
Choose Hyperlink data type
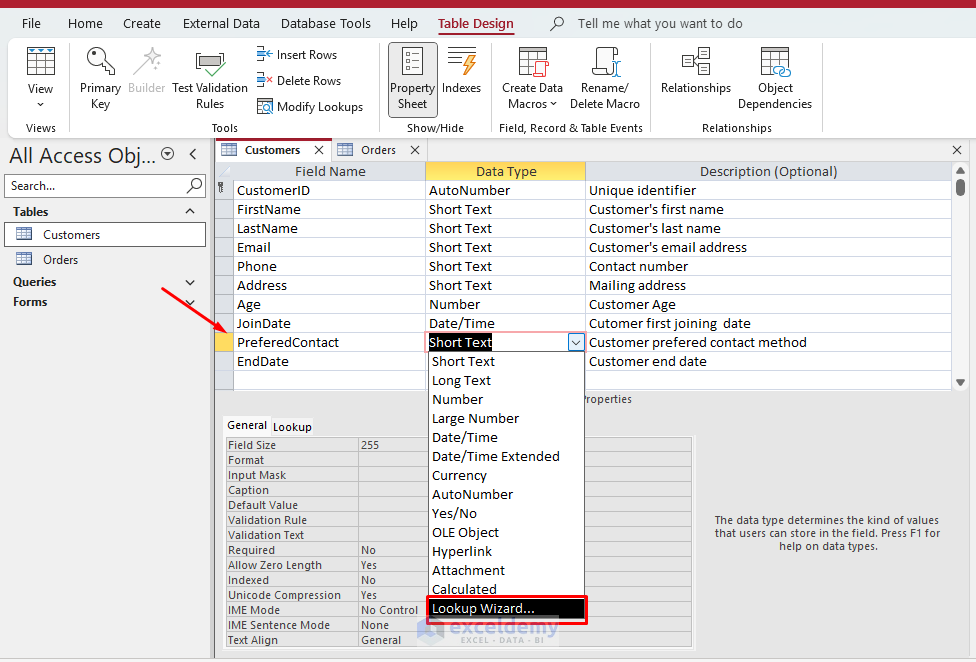click(507, 551)
